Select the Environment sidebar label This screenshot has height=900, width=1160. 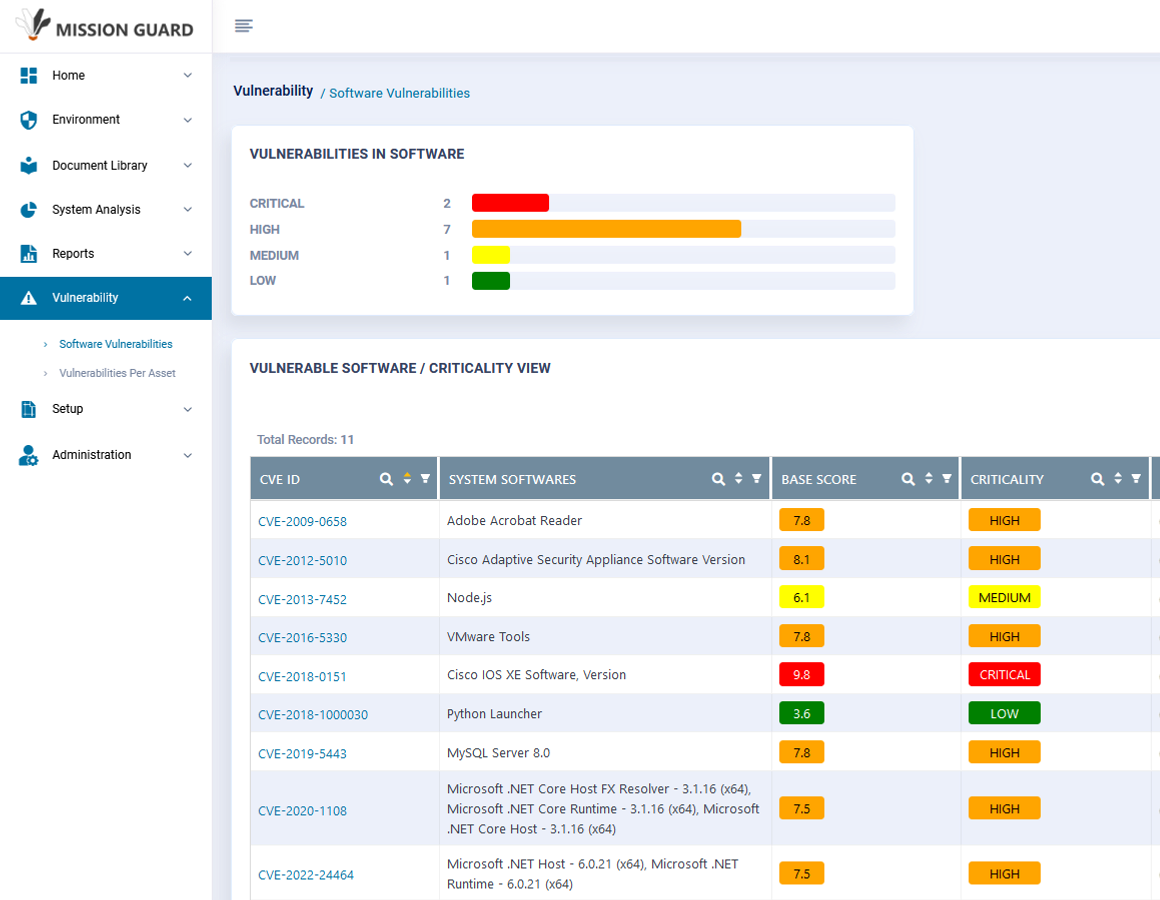[86, 119]
